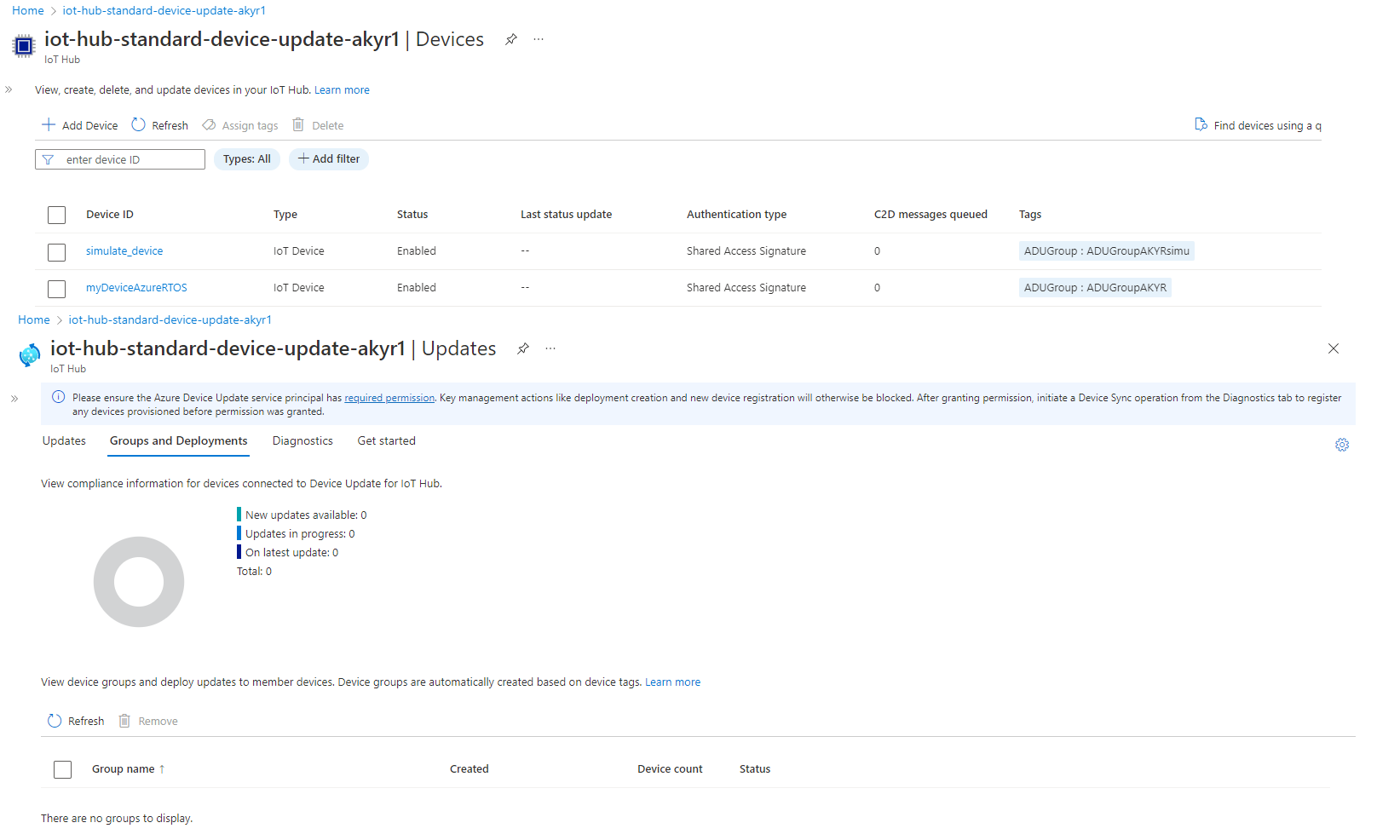Click the Delete devices trash icon
Screen dimensions: 1400x840
297,124
